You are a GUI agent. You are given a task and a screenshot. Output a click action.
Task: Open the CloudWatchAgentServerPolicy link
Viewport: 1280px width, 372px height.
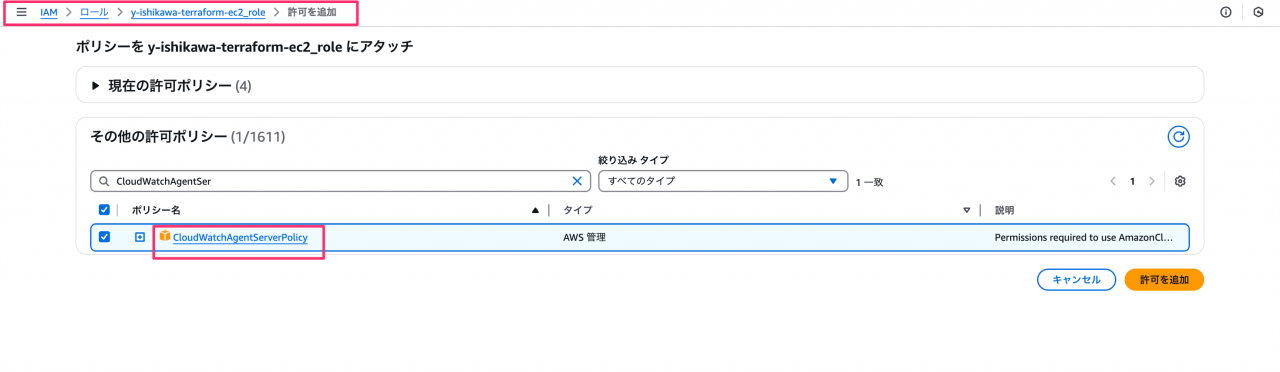tap(240, 237)
